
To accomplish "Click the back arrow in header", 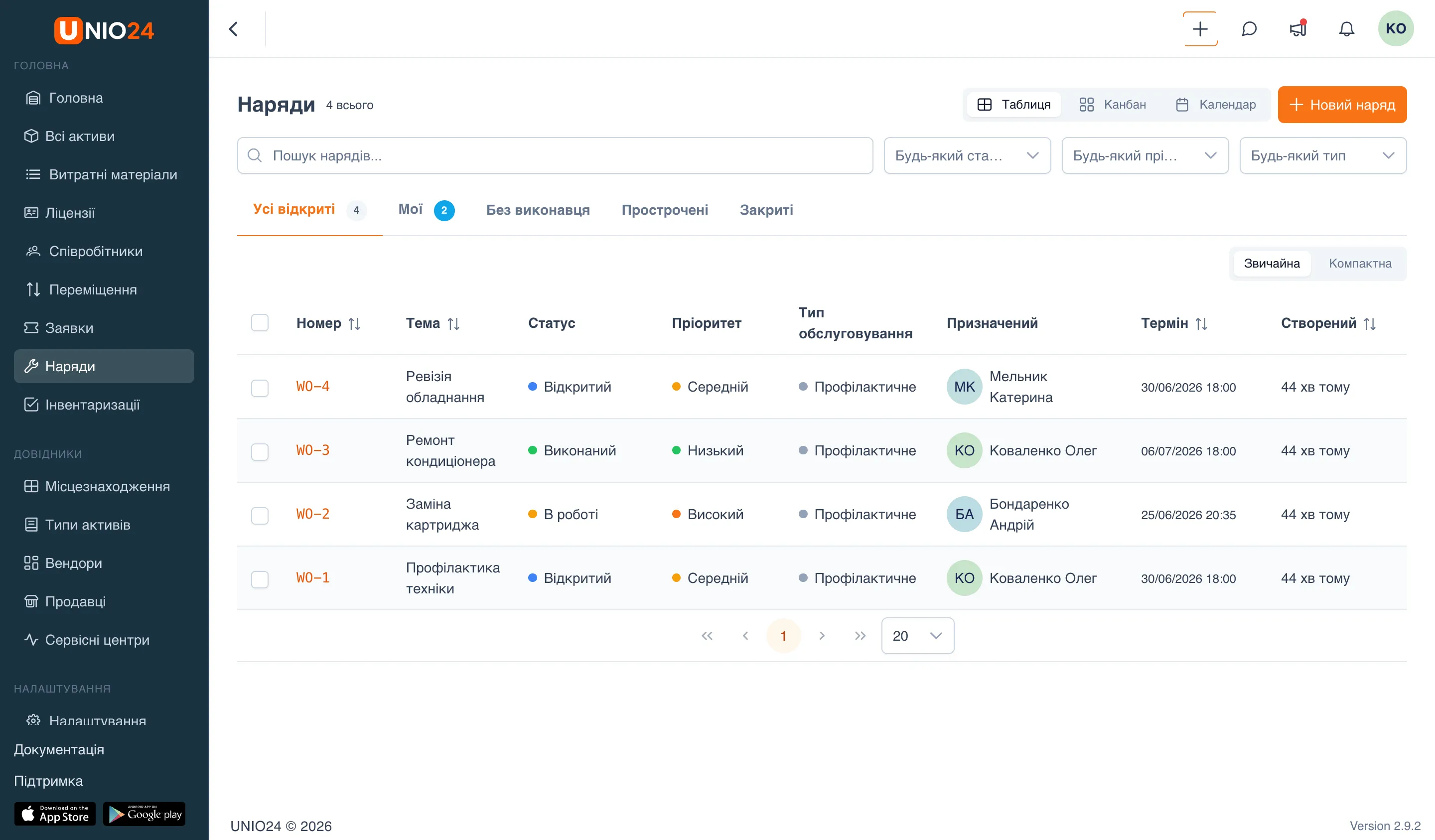I will (234, 29).
